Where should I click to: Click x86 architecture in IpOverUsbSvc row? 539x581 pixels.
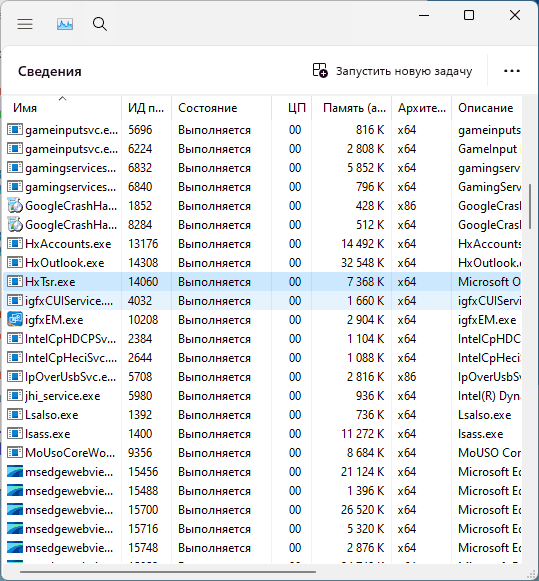(x=407, y=377)
